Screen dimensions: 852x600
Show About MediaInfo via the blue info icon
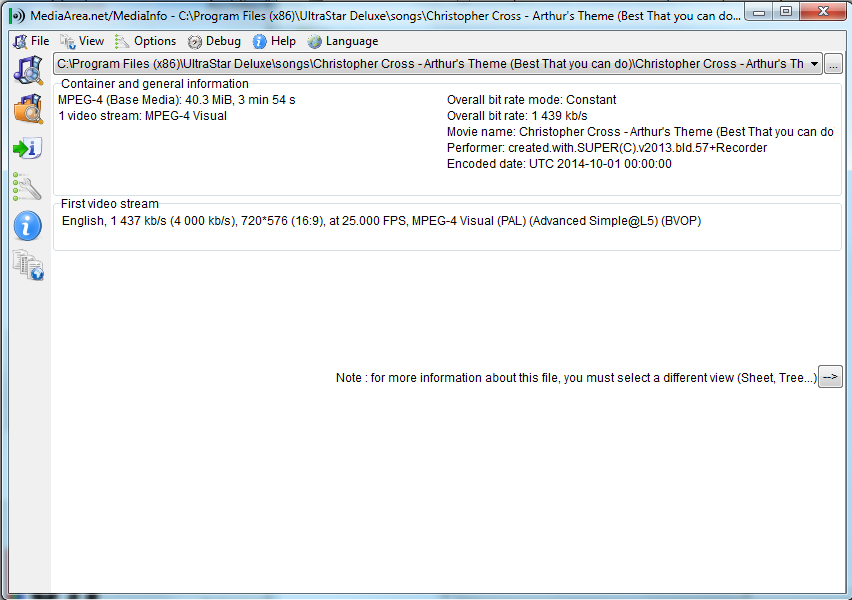pos(27,226)
